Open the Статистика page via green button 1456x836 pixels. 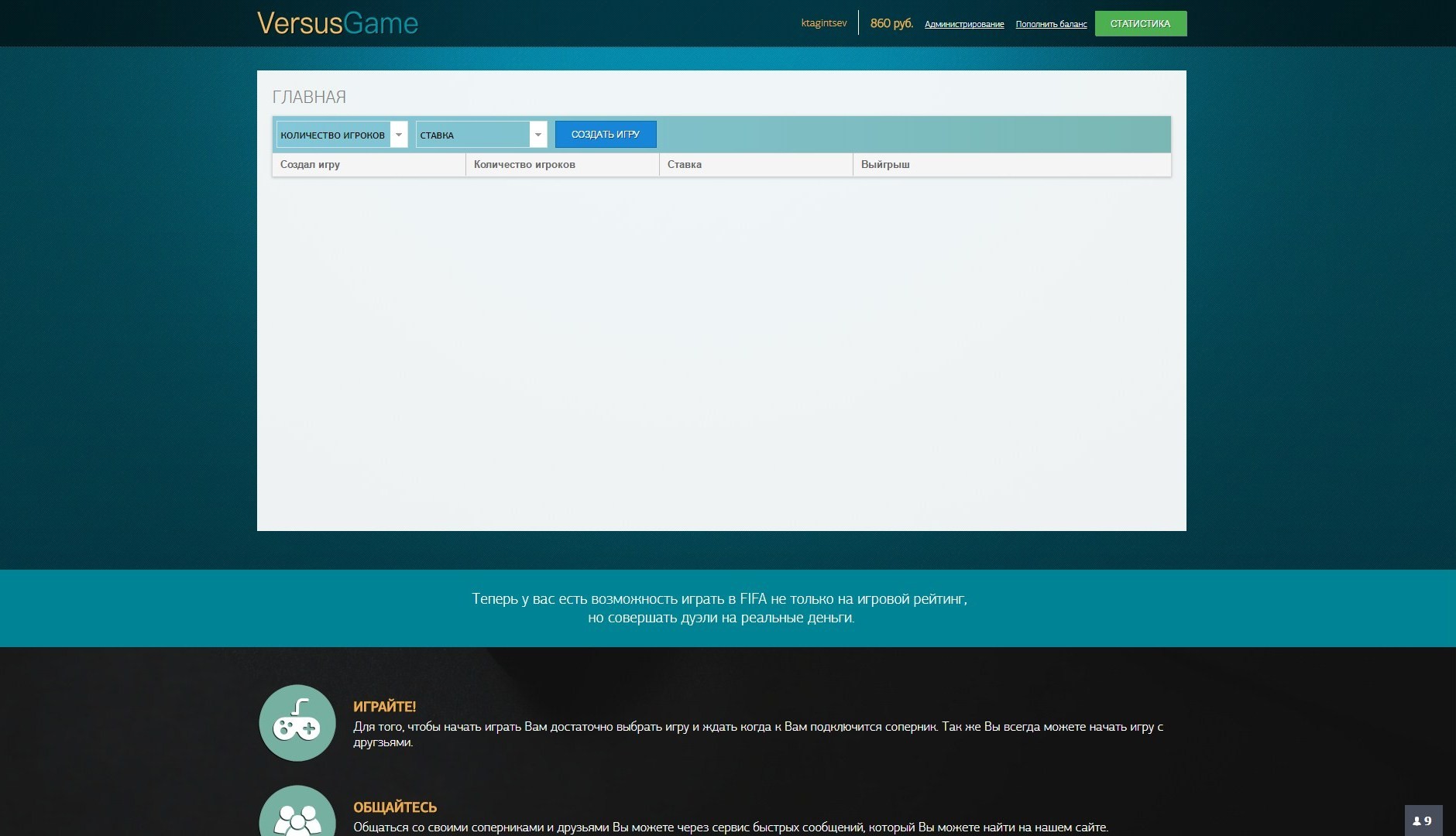point(1140,23)
